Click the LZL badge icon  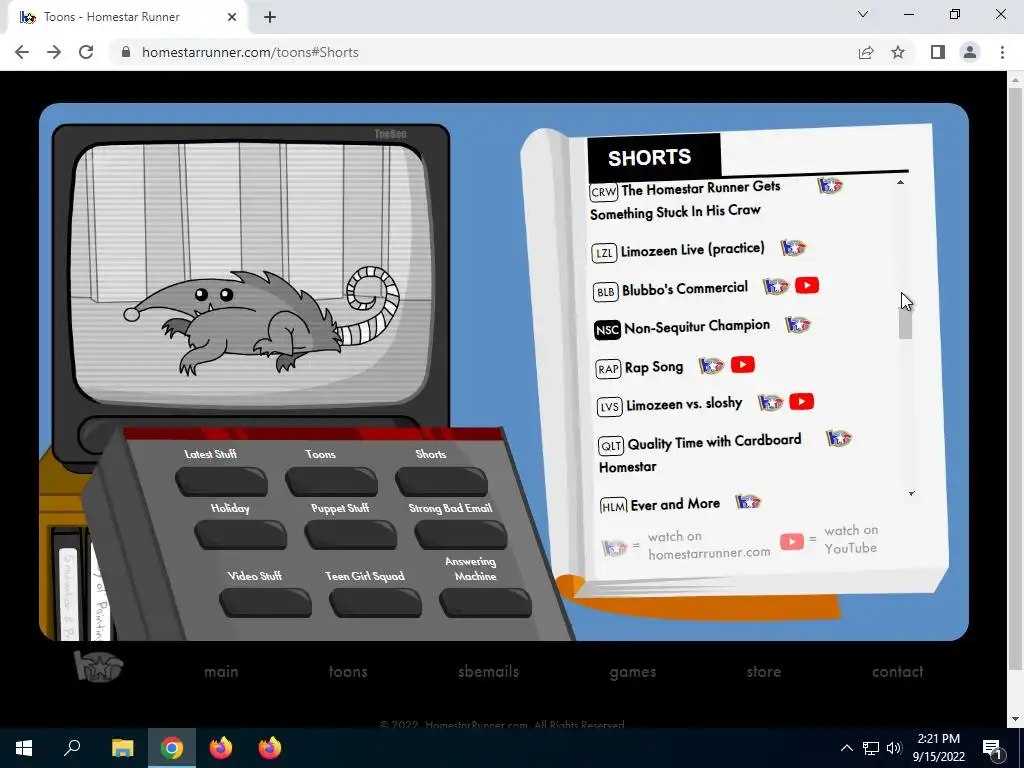[604, 253]
